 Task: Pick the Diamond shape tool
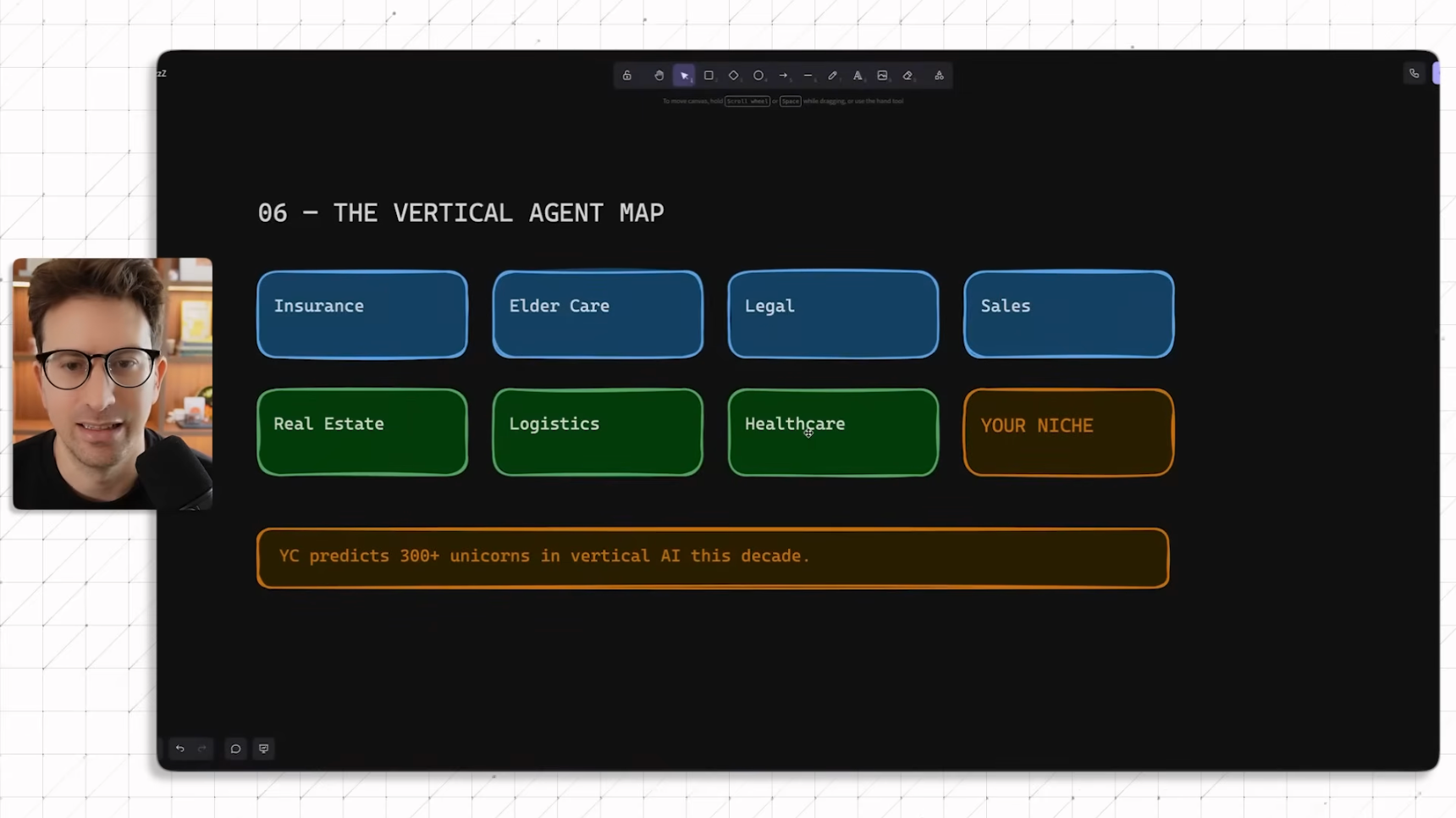[733, 75]
